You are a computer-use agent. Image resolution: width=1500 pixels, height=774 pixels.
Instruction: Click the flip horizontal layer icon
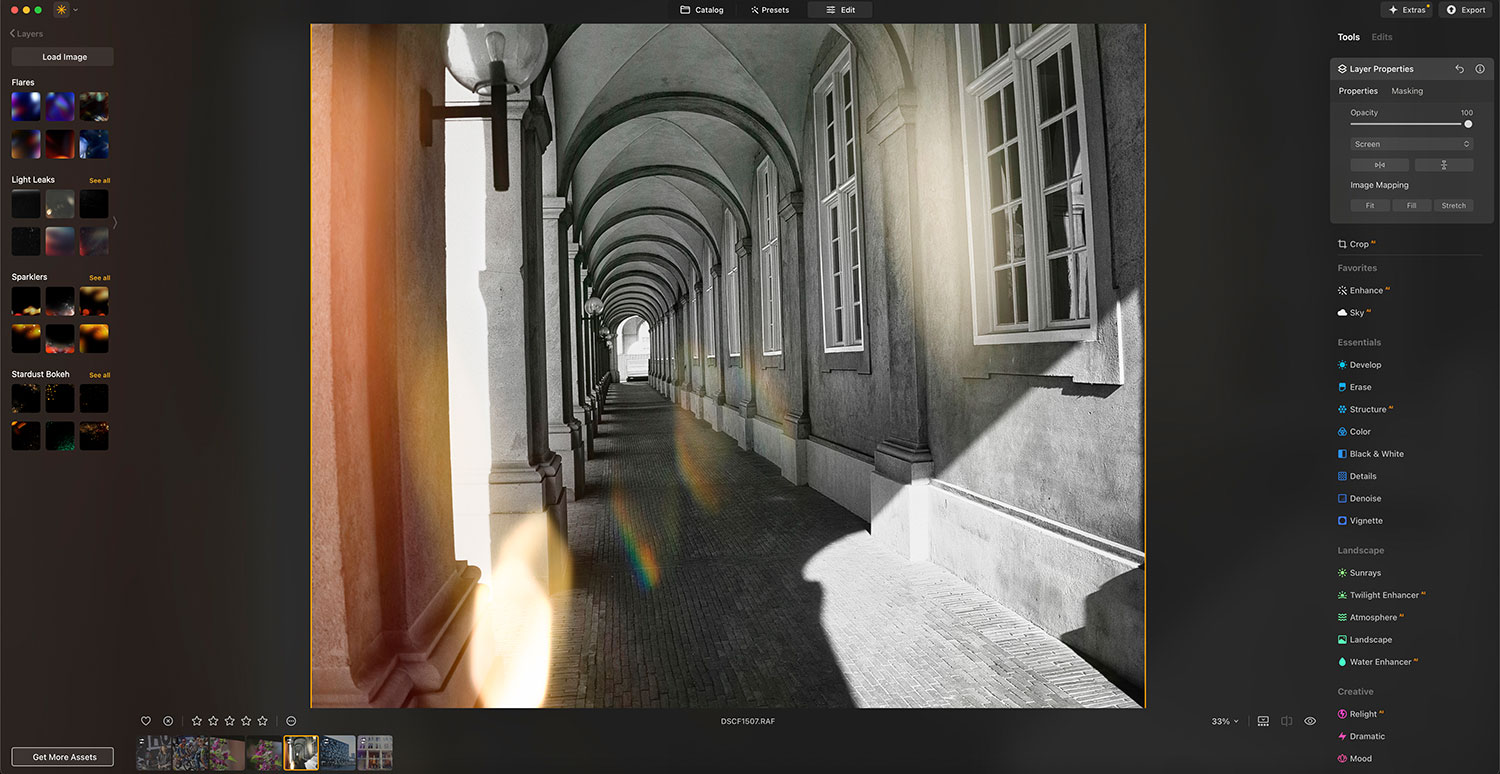point(1379,165)
